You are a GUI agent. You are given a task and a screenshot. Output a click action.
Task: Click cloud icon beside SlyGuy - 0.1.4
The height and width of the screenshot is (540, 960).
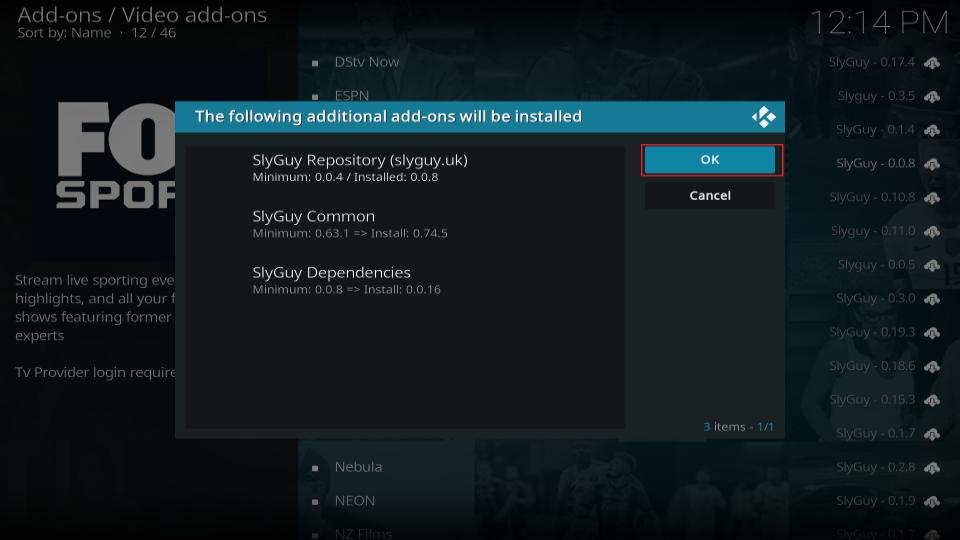click(x=932, y=130)
